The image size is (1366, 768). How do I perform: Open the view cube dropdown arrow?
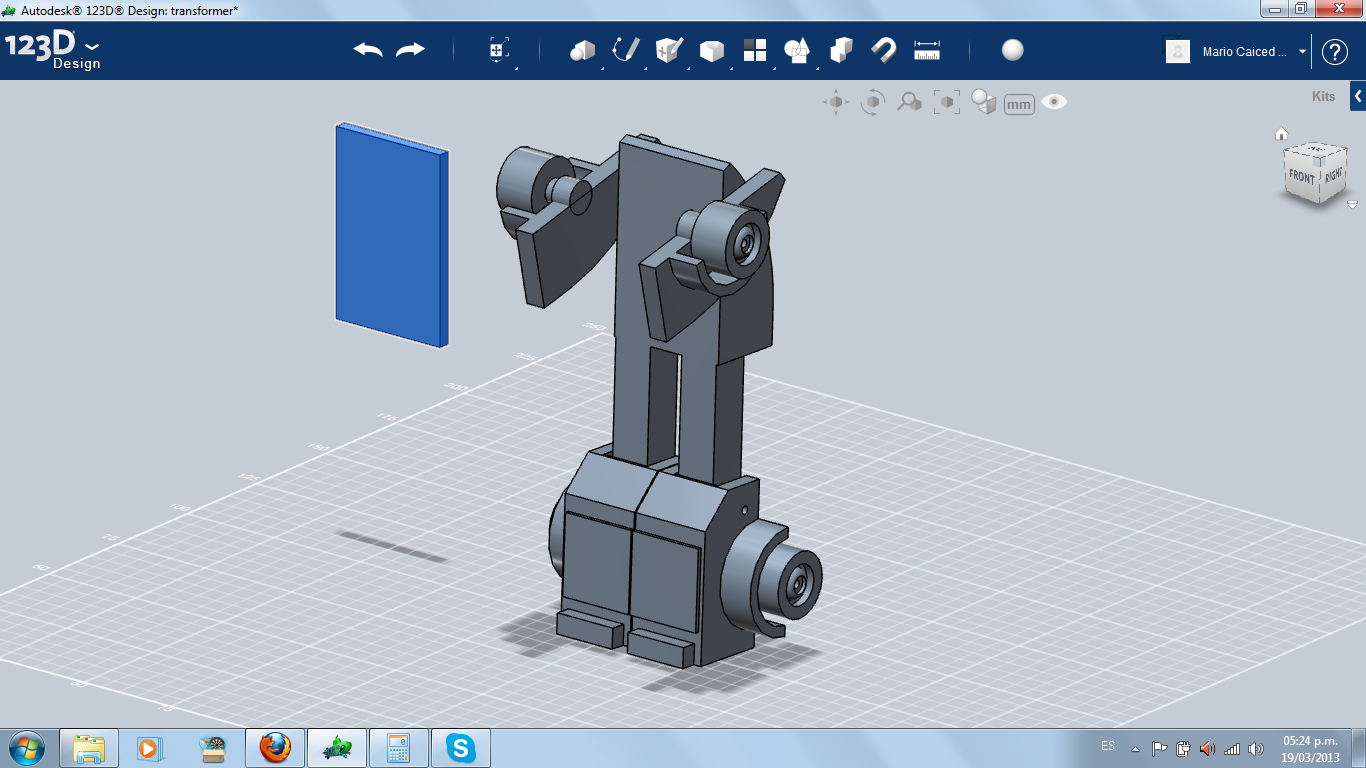point(1352,204)
